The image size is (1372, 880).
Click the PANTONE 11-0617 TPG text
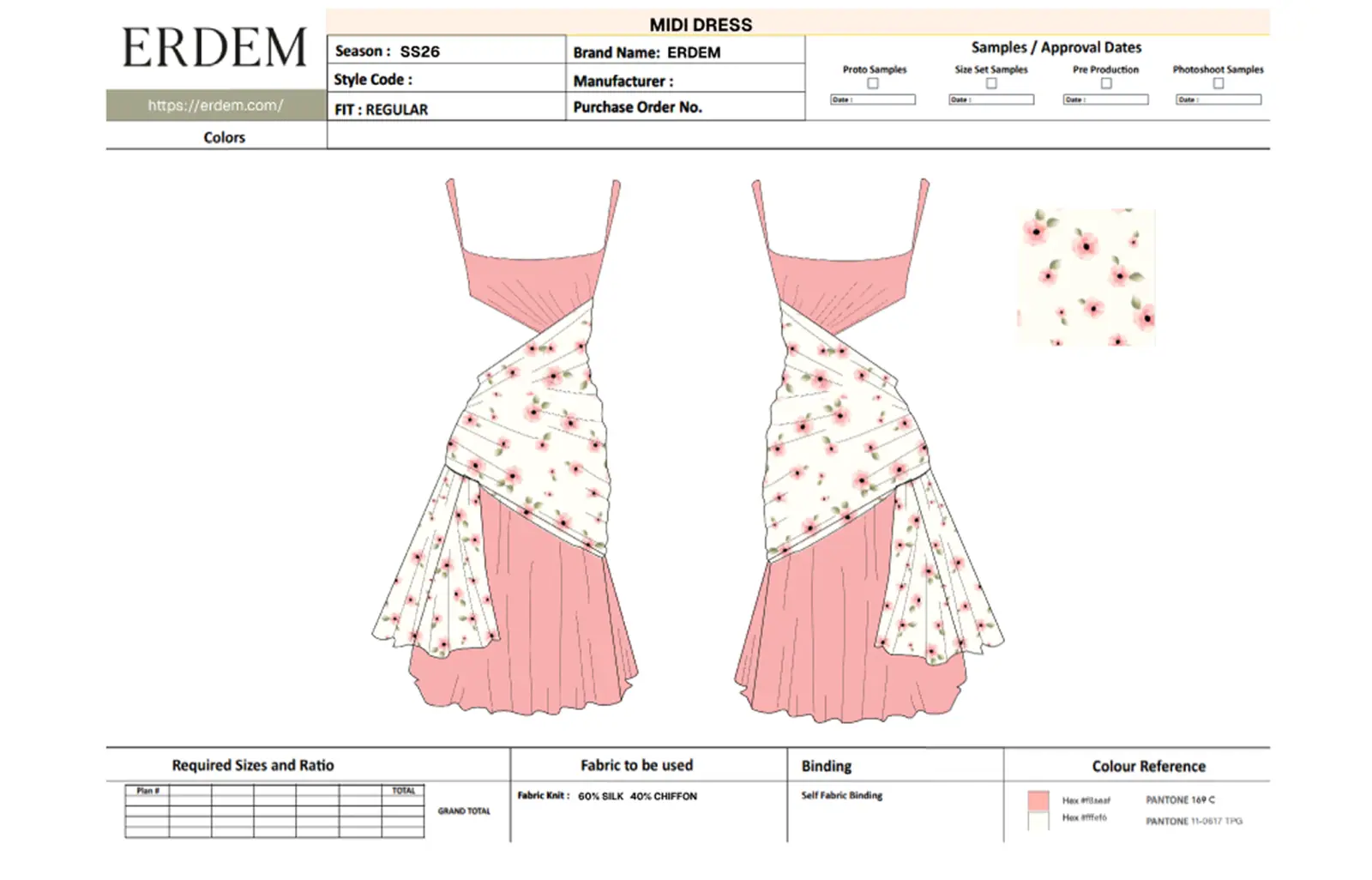(x=1194, y=821)
